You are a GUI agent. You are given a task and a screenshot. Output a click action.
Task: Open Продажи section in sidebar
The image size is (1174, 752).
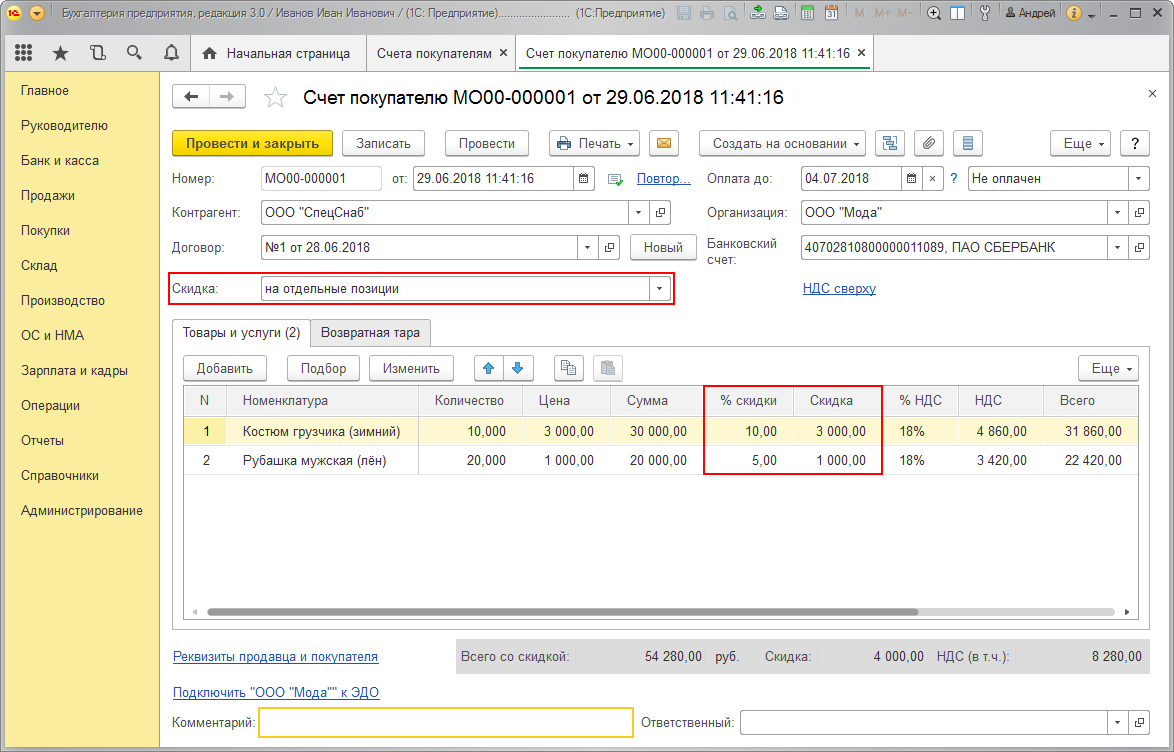click(x=48, y=195)
